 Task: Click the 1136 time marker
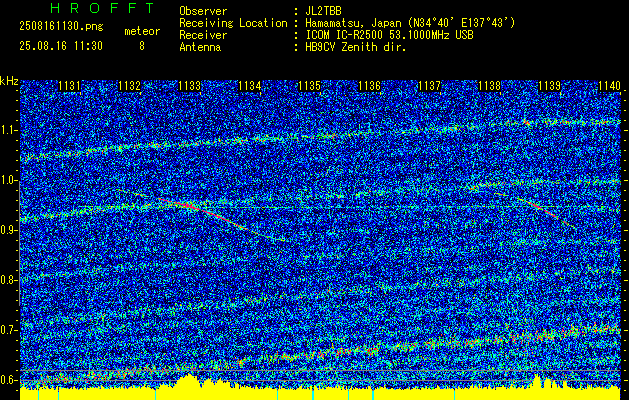[369, 86]
